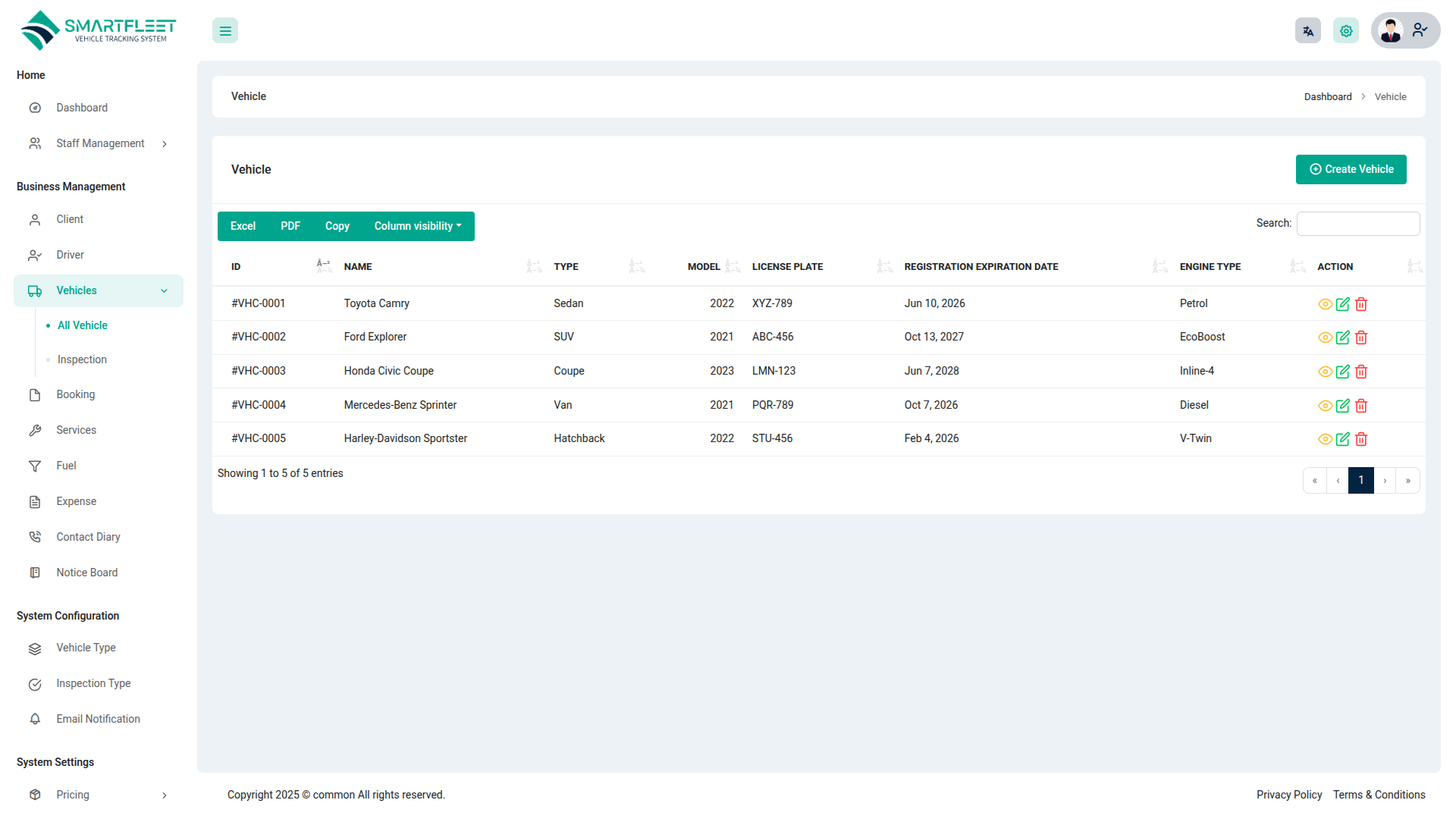Click edit icon for Mercedes-Benz Sprinter
1456x819 pixels.
coord(1342,406)
